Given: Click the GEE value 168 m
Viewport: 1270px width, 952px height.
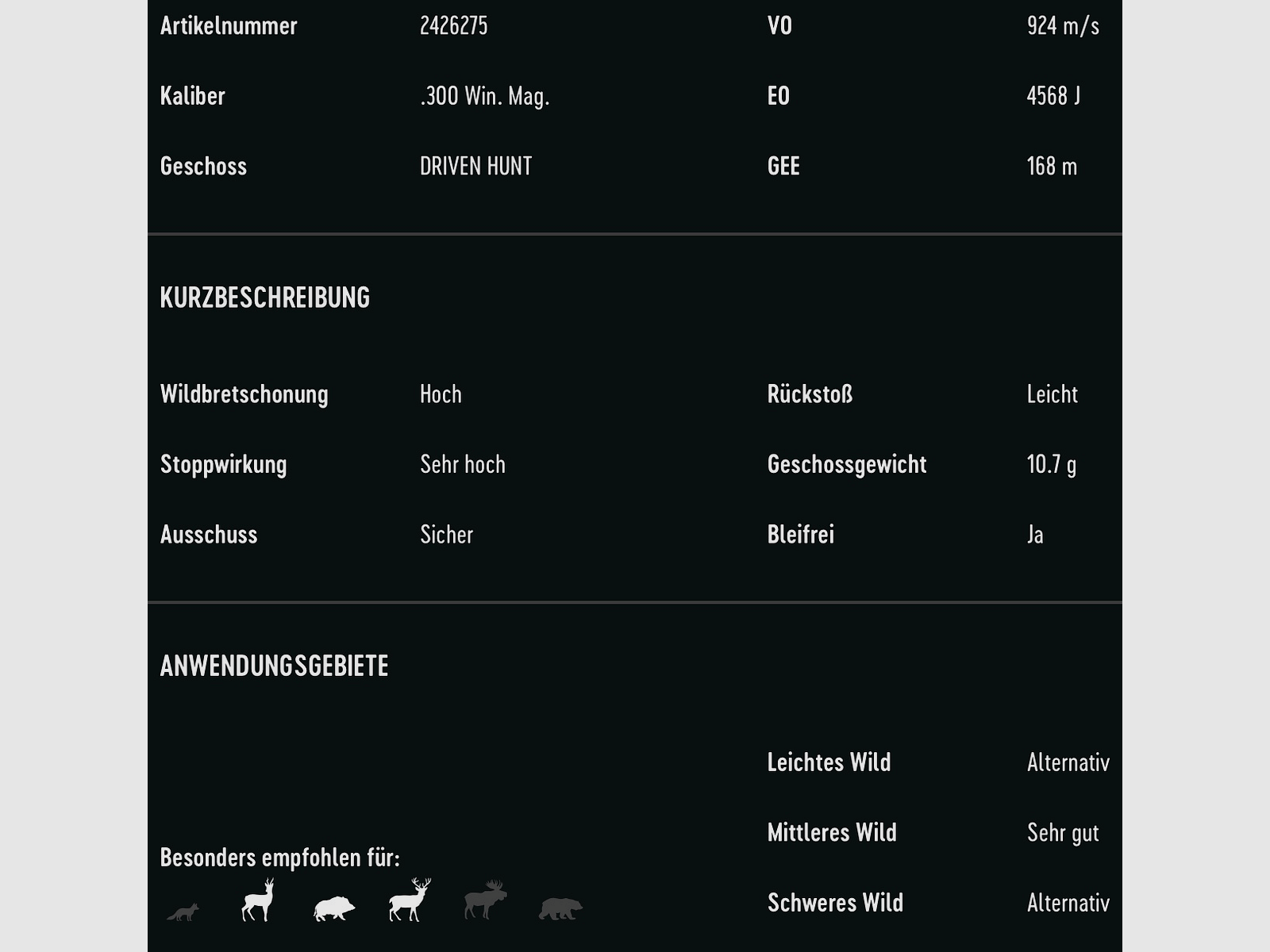Looking at the screenshot, I should pos(1052,167).
